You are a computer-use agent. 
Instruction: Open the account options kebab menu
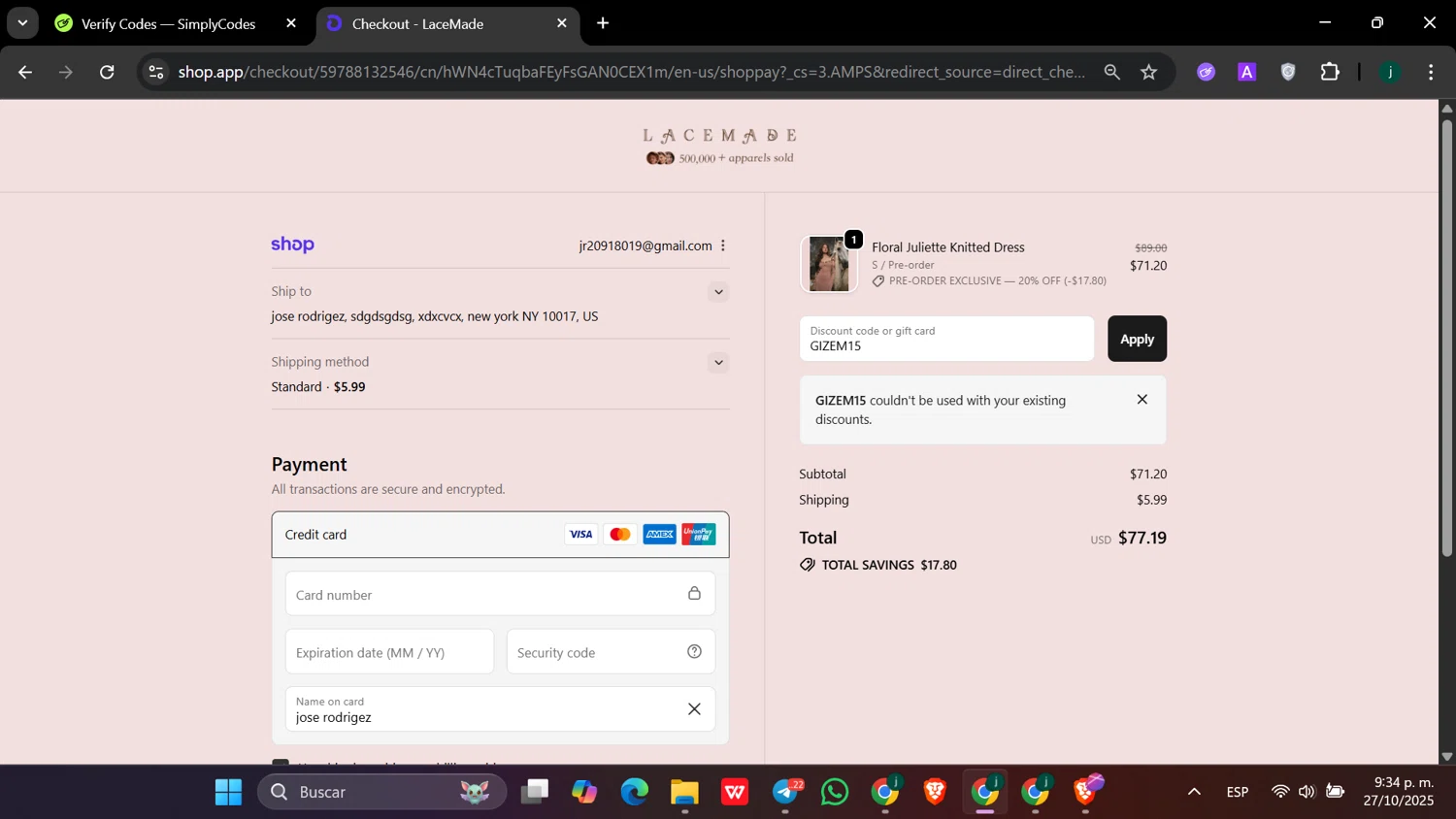pos(723,246)
